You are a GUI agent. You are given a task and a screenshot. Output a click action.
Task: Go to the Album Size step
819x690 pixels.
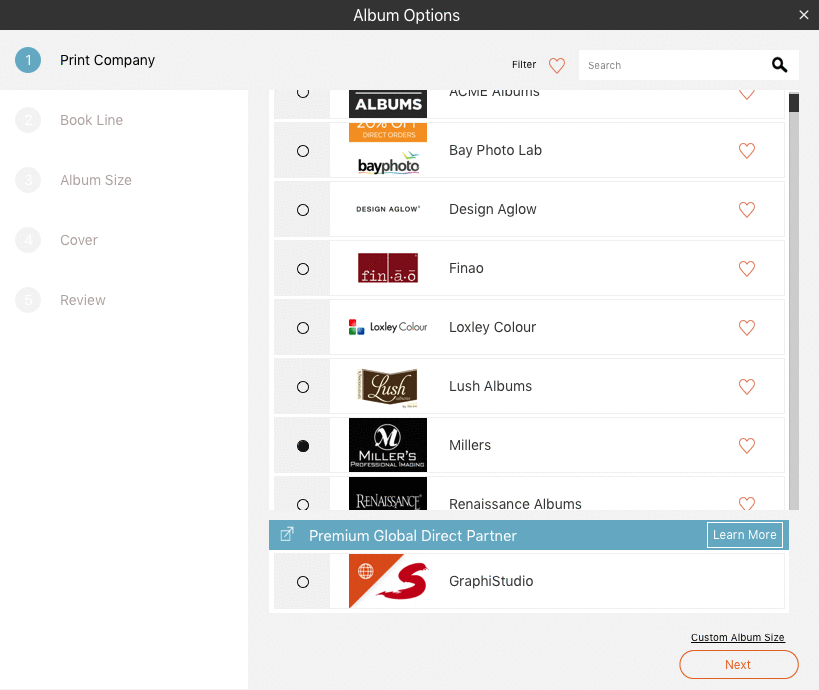click(x=96, y=180)
